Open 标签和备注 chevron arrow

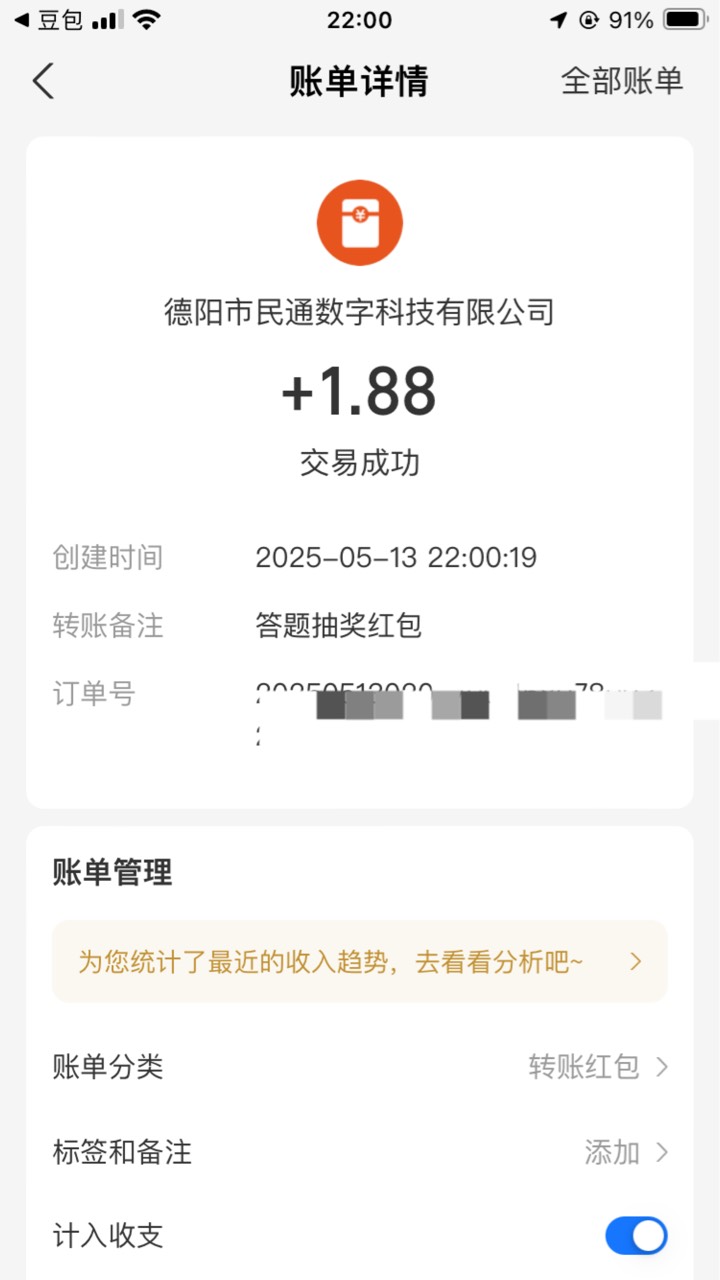[x=661, y=1152]
